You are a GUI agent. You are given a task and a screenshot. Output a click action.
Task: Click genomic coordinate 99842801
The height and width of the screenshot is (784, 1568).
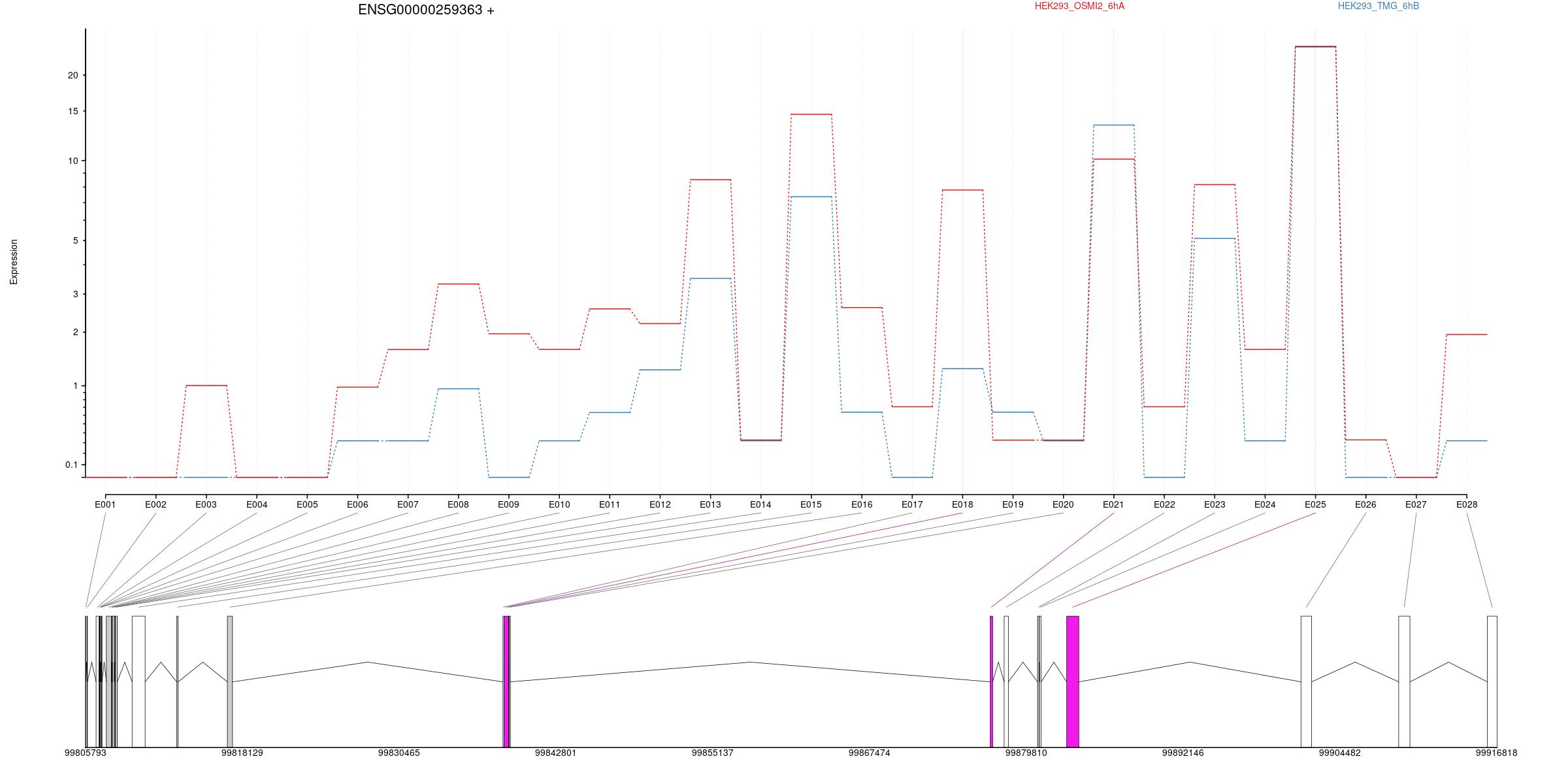tap(555, 753)
